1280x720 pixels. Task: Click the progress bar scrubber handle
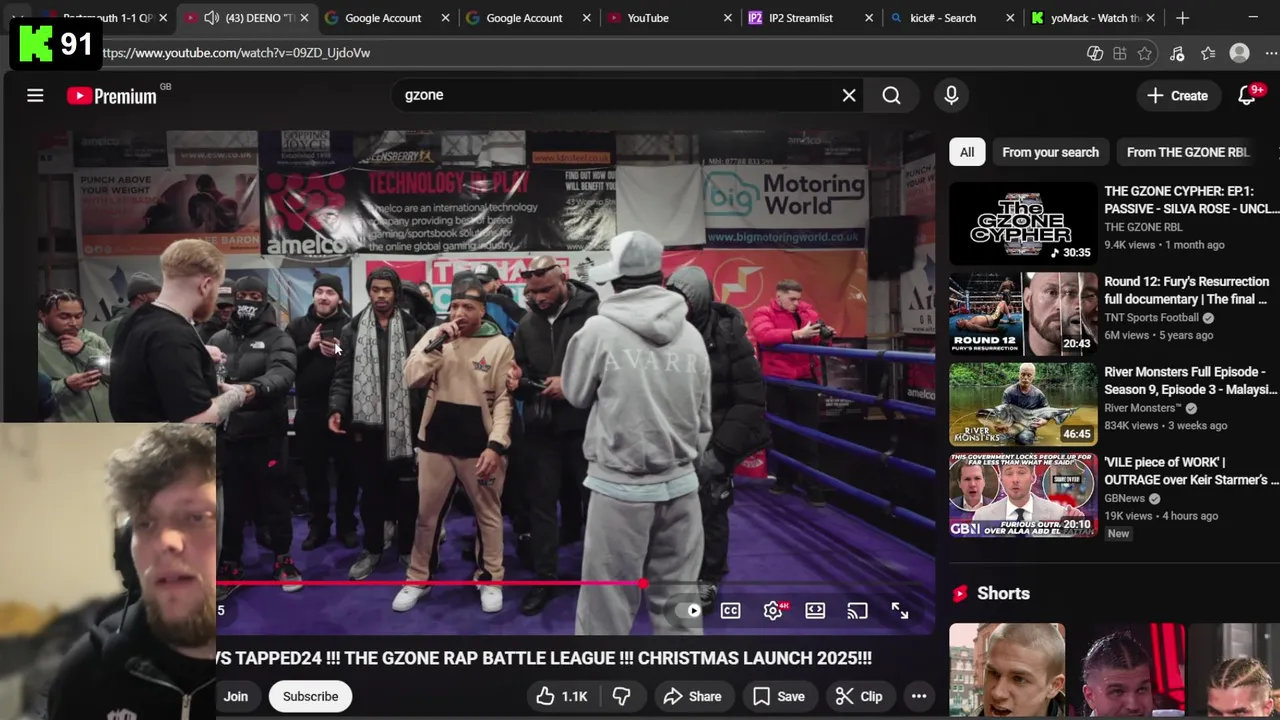point(643,583)
